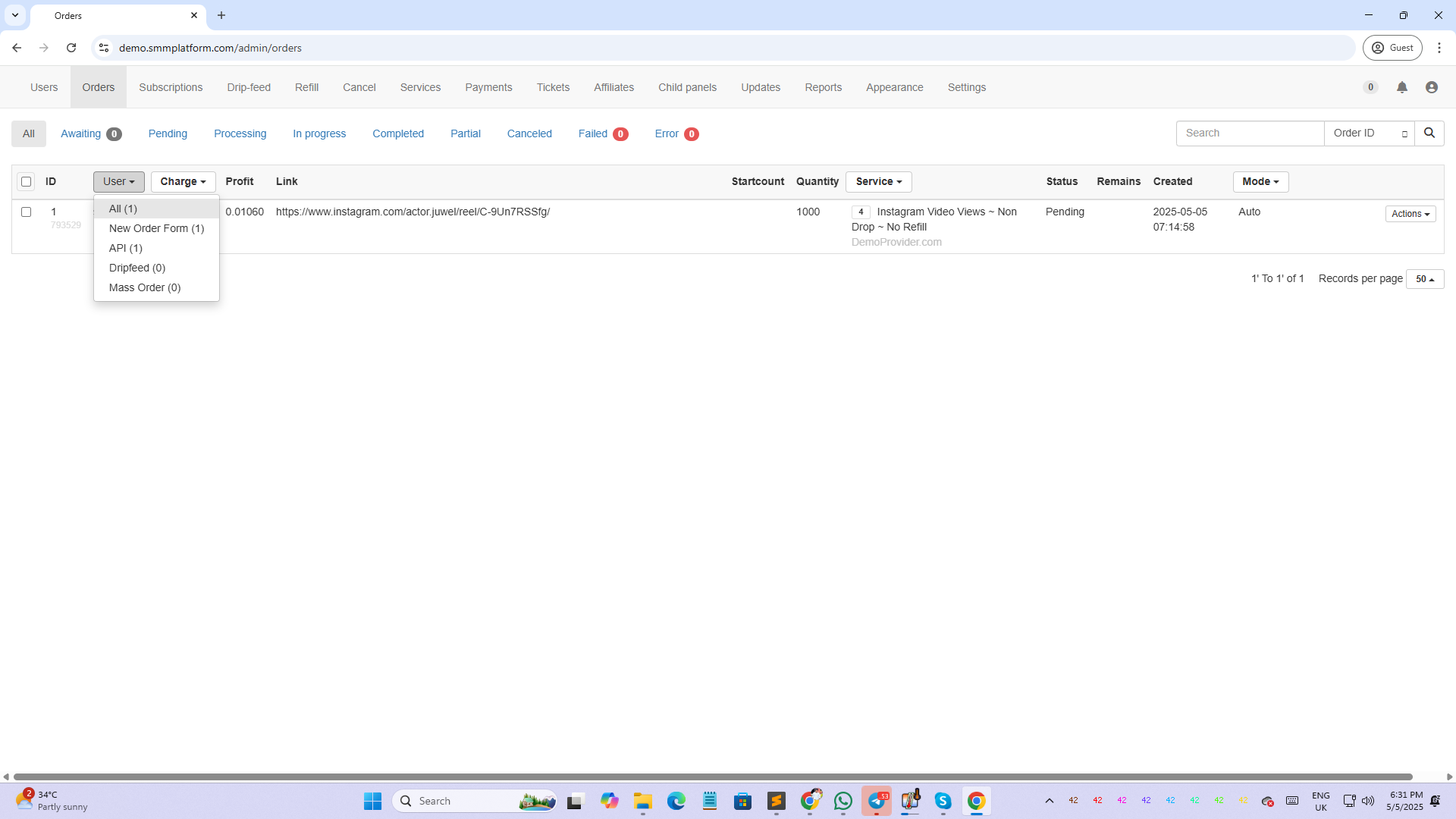
Task: Open the Services navigation link
Action: point(420,88)
